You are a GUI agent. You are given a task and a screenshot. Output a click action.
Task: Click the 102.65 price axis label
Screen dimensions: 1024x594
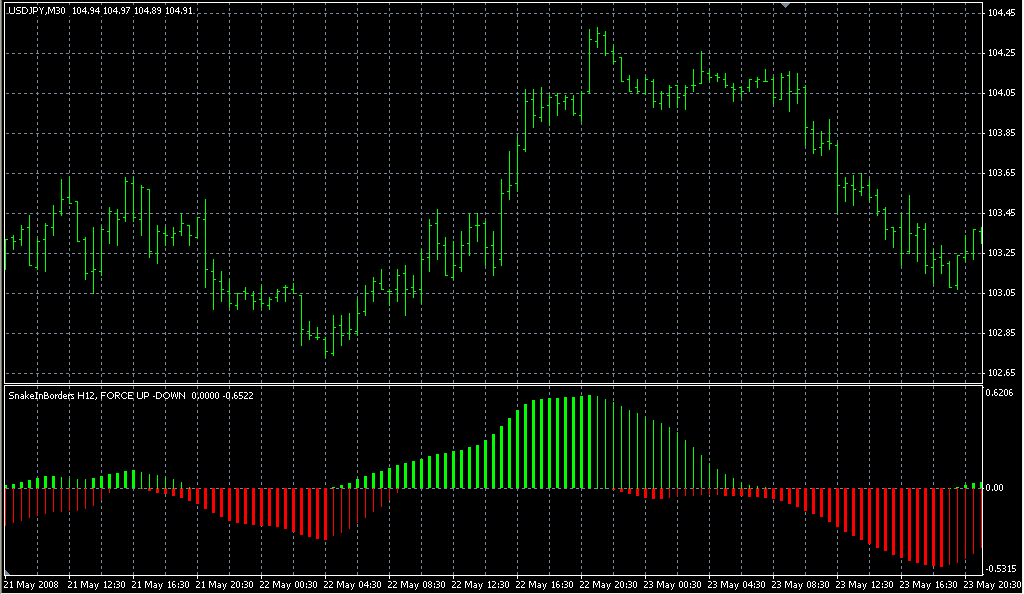(x=1003, y=373)
